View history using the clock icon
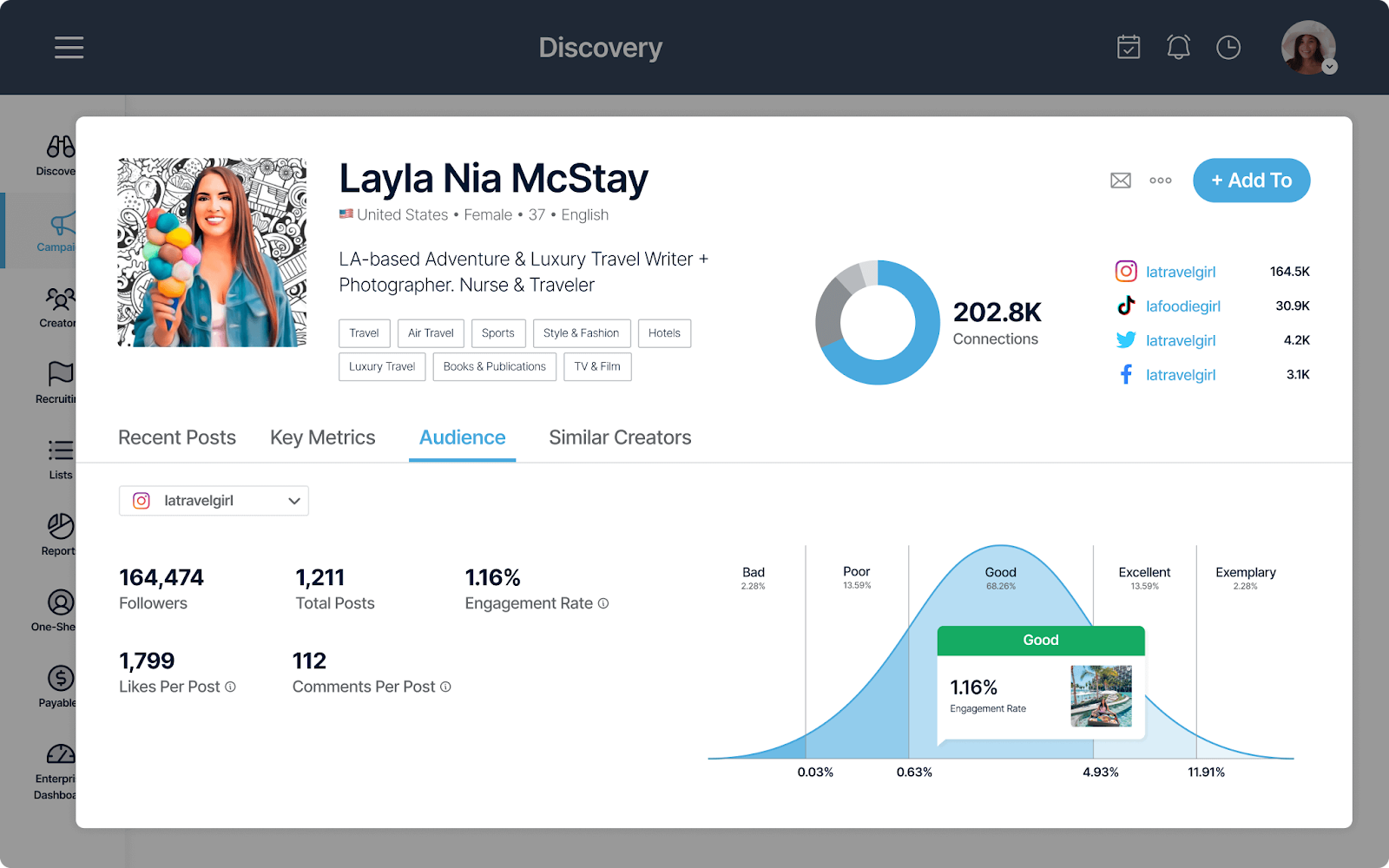Image resolution: width=1389 pixels, height=868 pixels. 1228,48
